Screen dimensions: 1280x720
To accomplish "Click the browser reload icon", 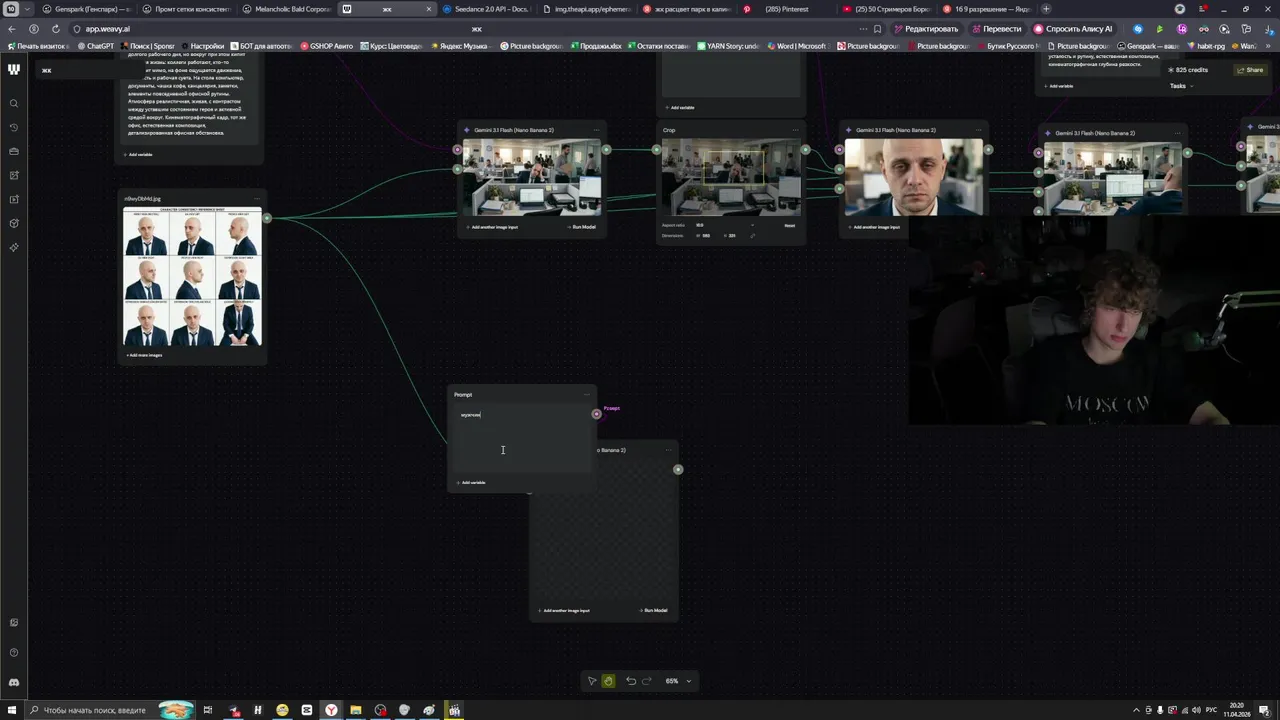I will [56, 29].
